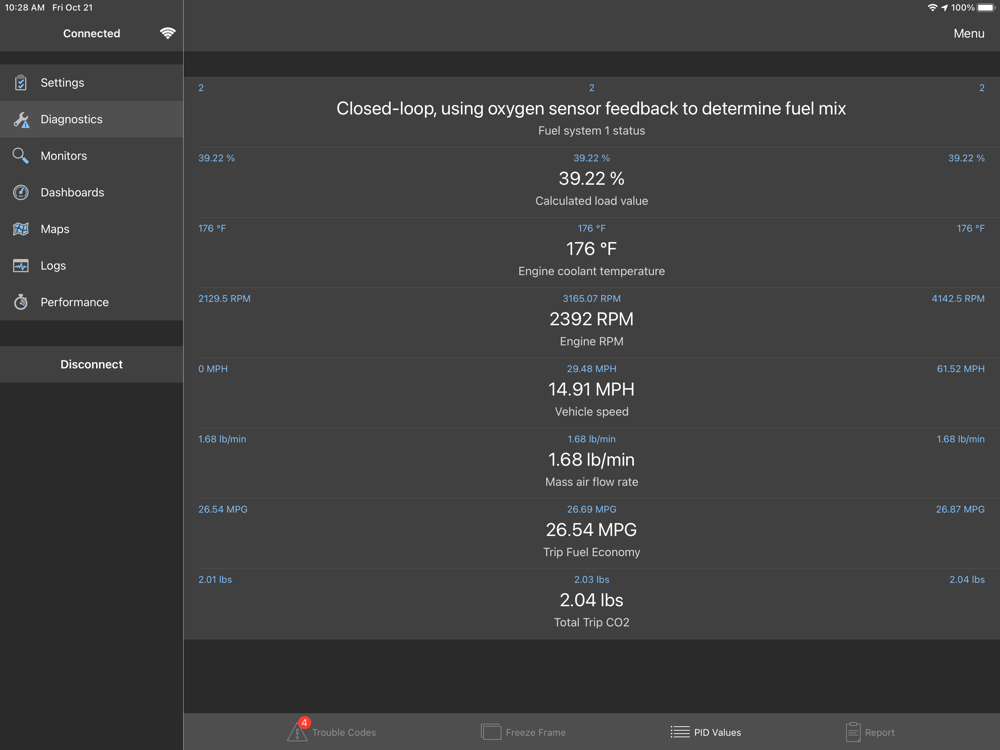The height and width of the screenshot is (750, 1000).
Task: Tap the Report clipboard icon
Action: [x=853, y=732]
